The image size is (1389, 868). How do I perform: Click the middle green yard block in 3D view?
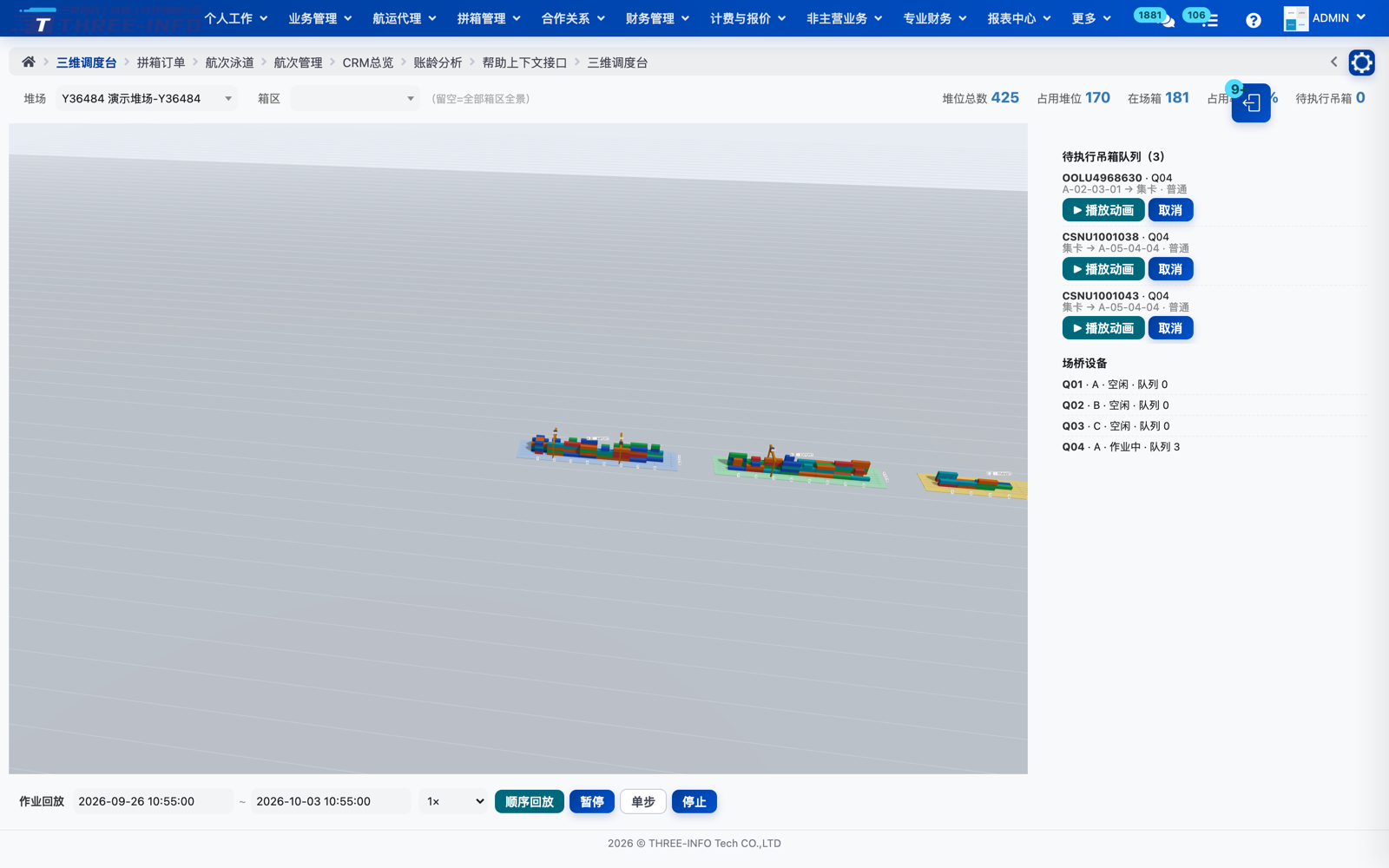tap(800, 469)
